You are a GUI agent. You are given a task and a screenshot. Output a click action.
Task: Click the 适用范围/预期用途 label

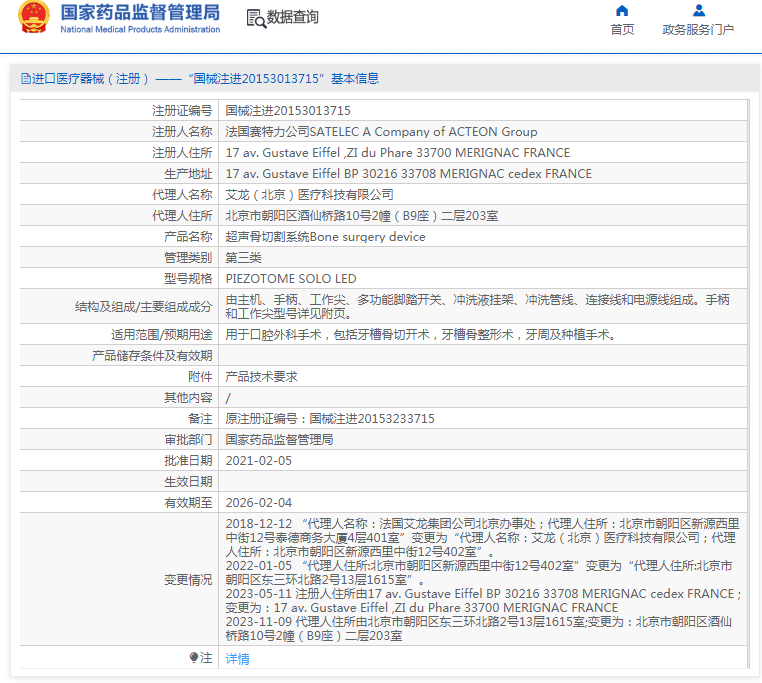pos(161,335)
